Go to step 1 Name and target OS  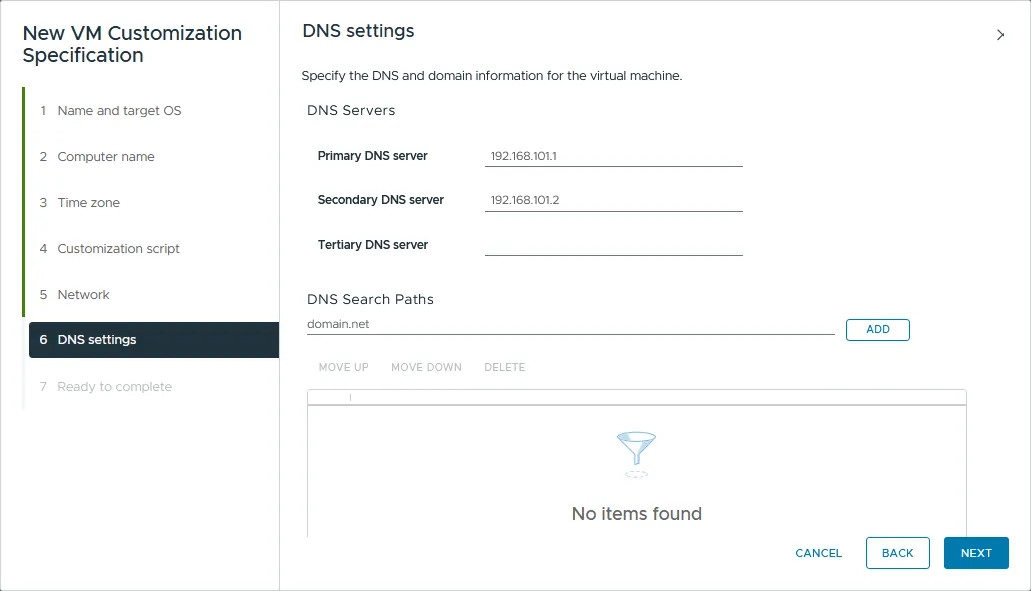tap(119, 110)
